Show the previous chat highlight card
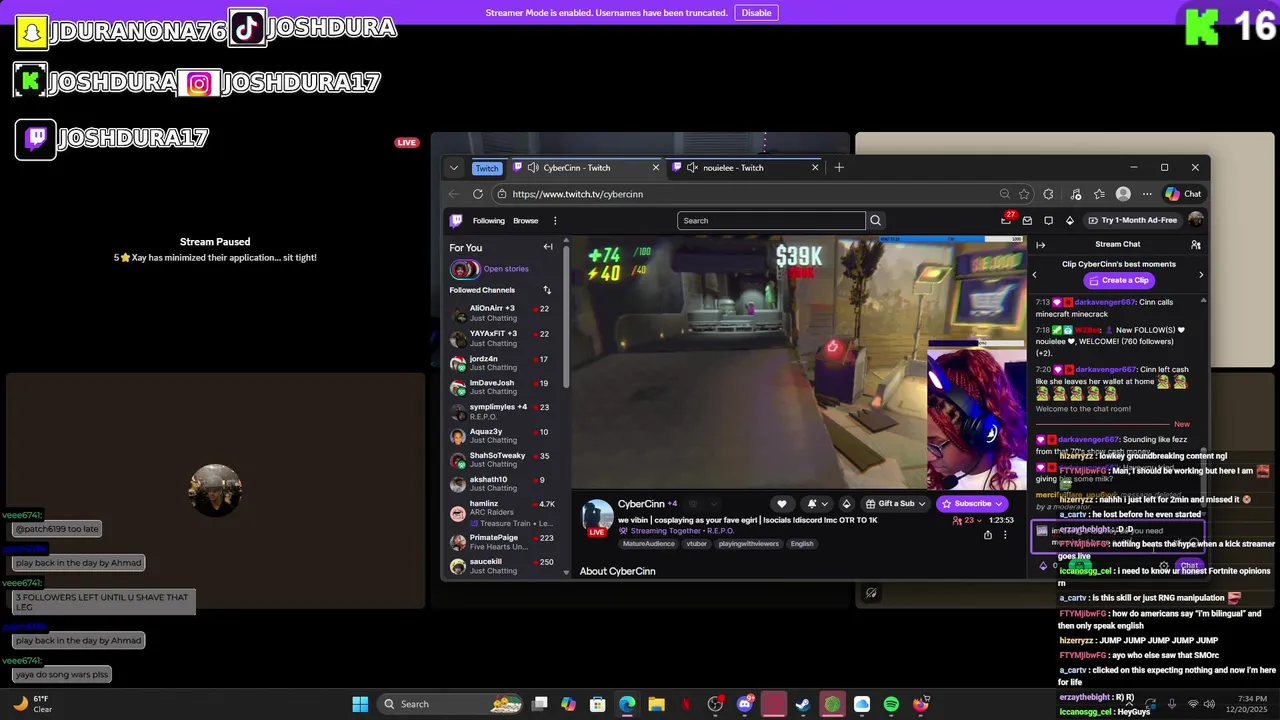The width and height of the screenshot is (1280, 720). pyautogui.click(x=1035, y=274)
